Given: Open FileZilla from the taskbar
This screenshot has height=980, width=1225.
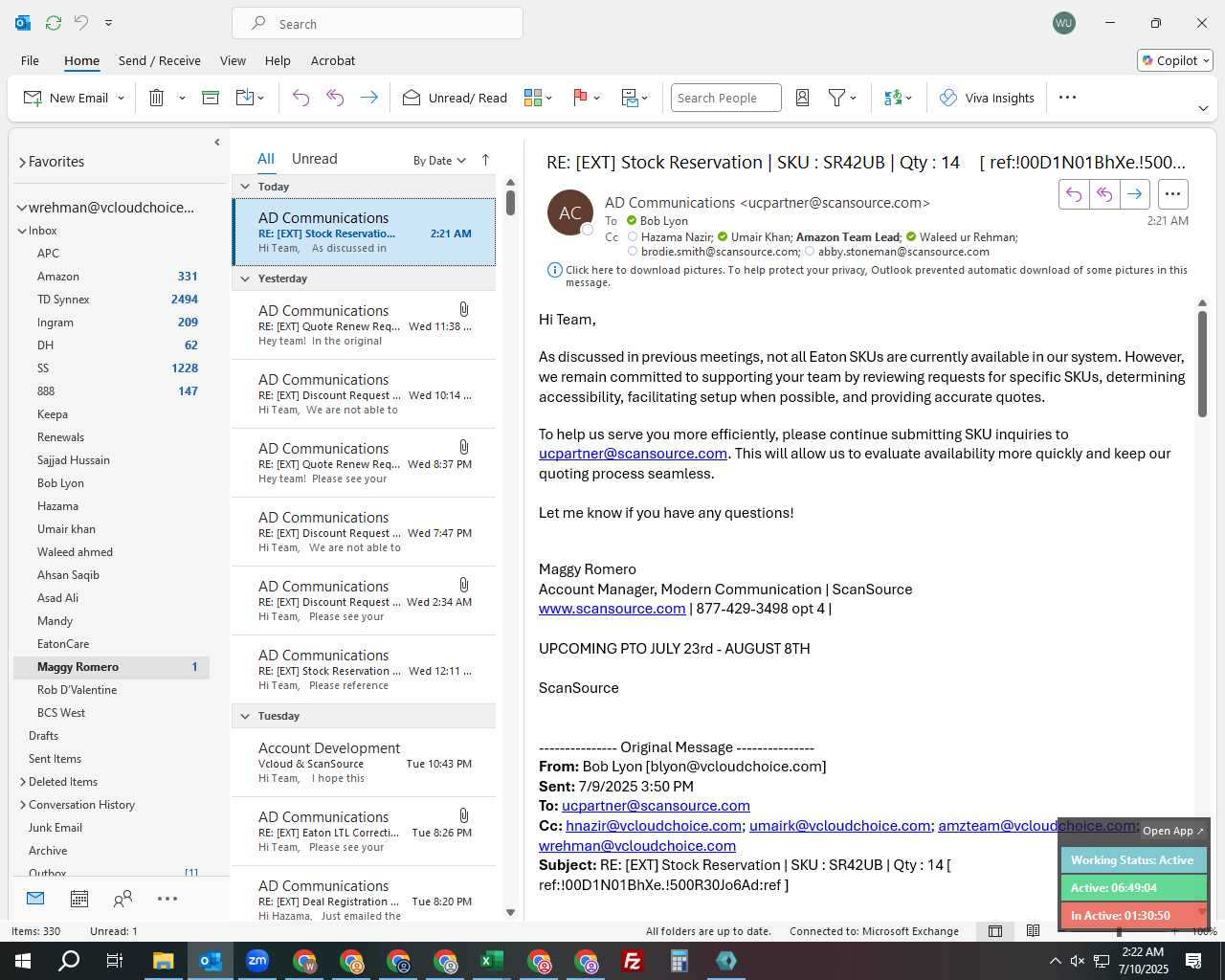Looking at the screenshot, I should click(x=633, y=961).
